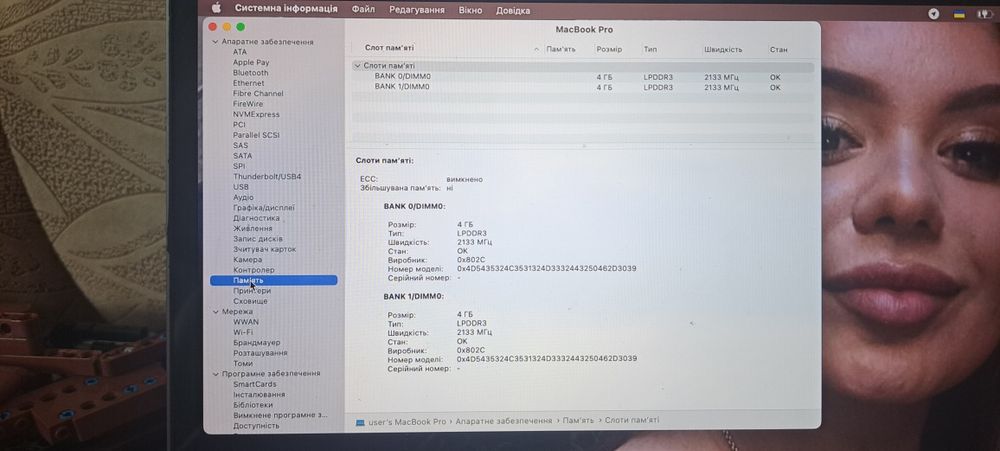1000x451 pixels.
Task: Select Wi-Fi under Мережа
Action: (x=242, y=332)
